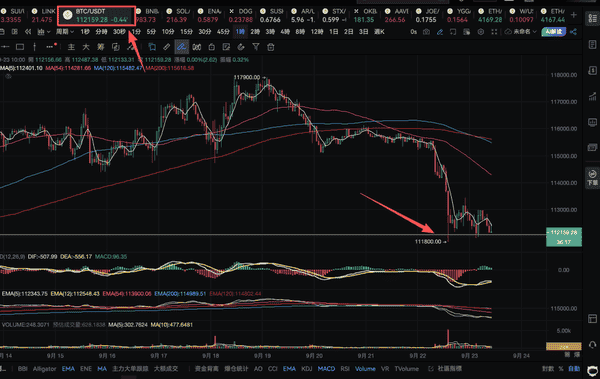Select the 15分 timeframe
Image resolution: width=600 pixels, height=379 pixels.
point(186,32)
